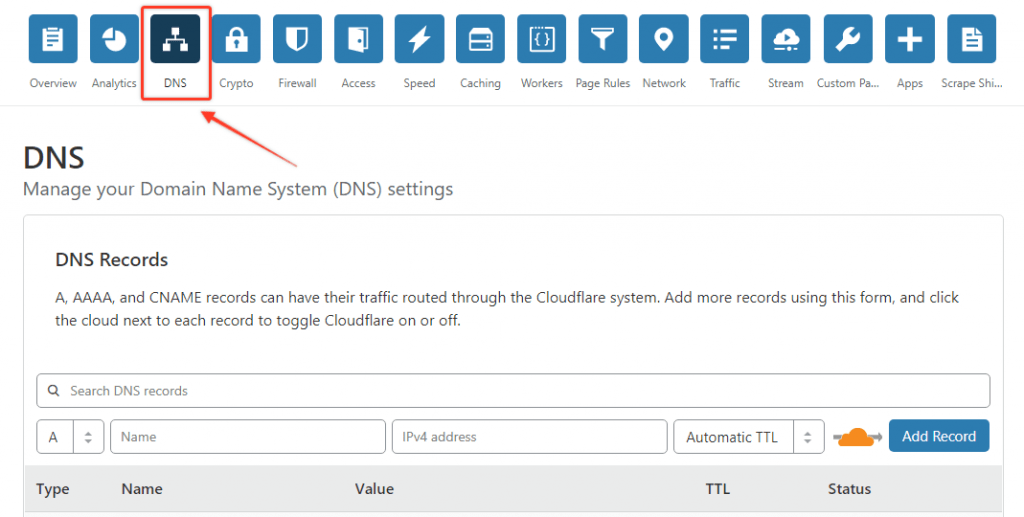
Task: Click the Speed tab label
Action: click(419, 84)
